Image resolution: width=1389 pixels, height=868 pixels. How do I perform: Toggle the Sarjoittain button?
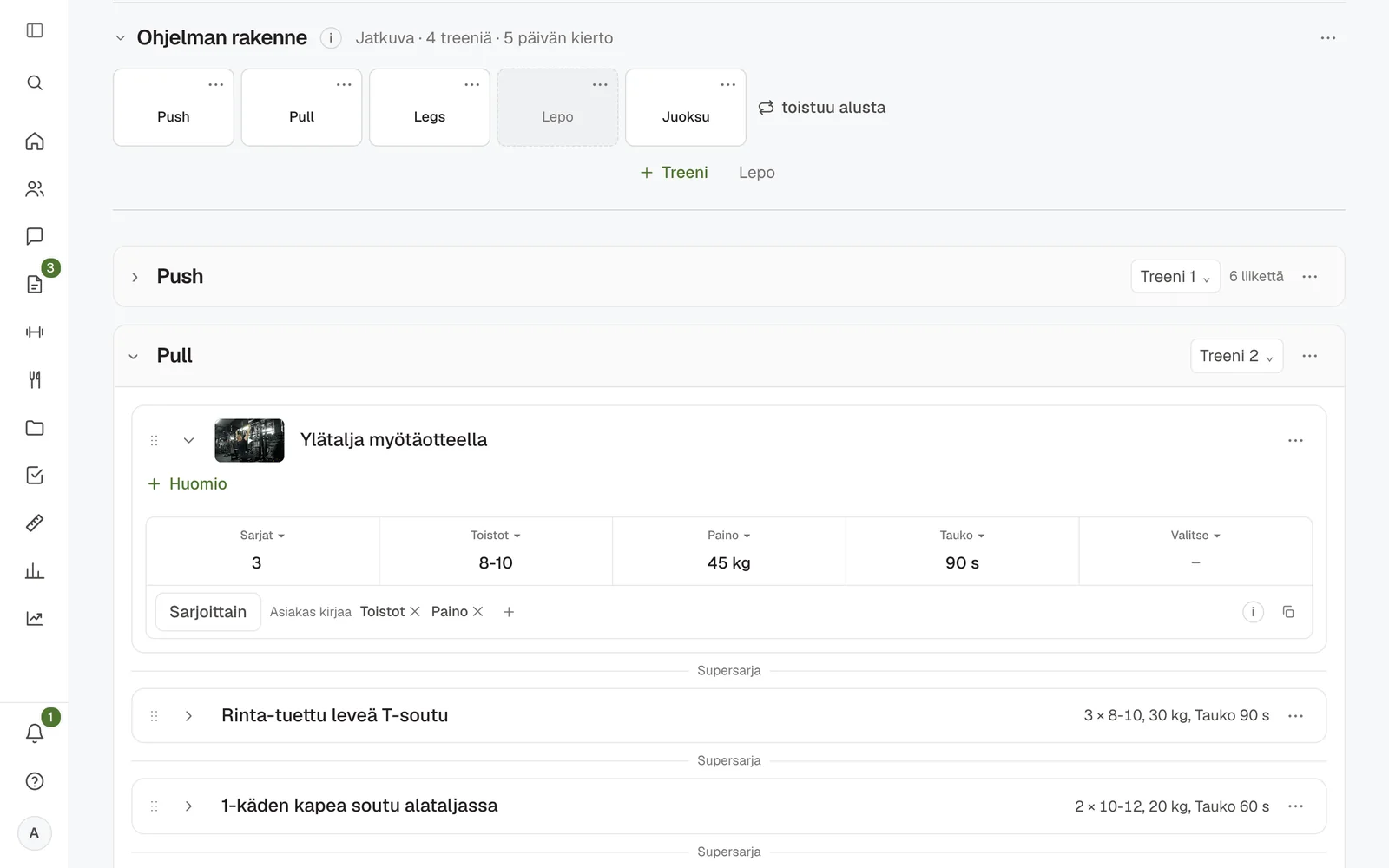[x=208, y=612]
